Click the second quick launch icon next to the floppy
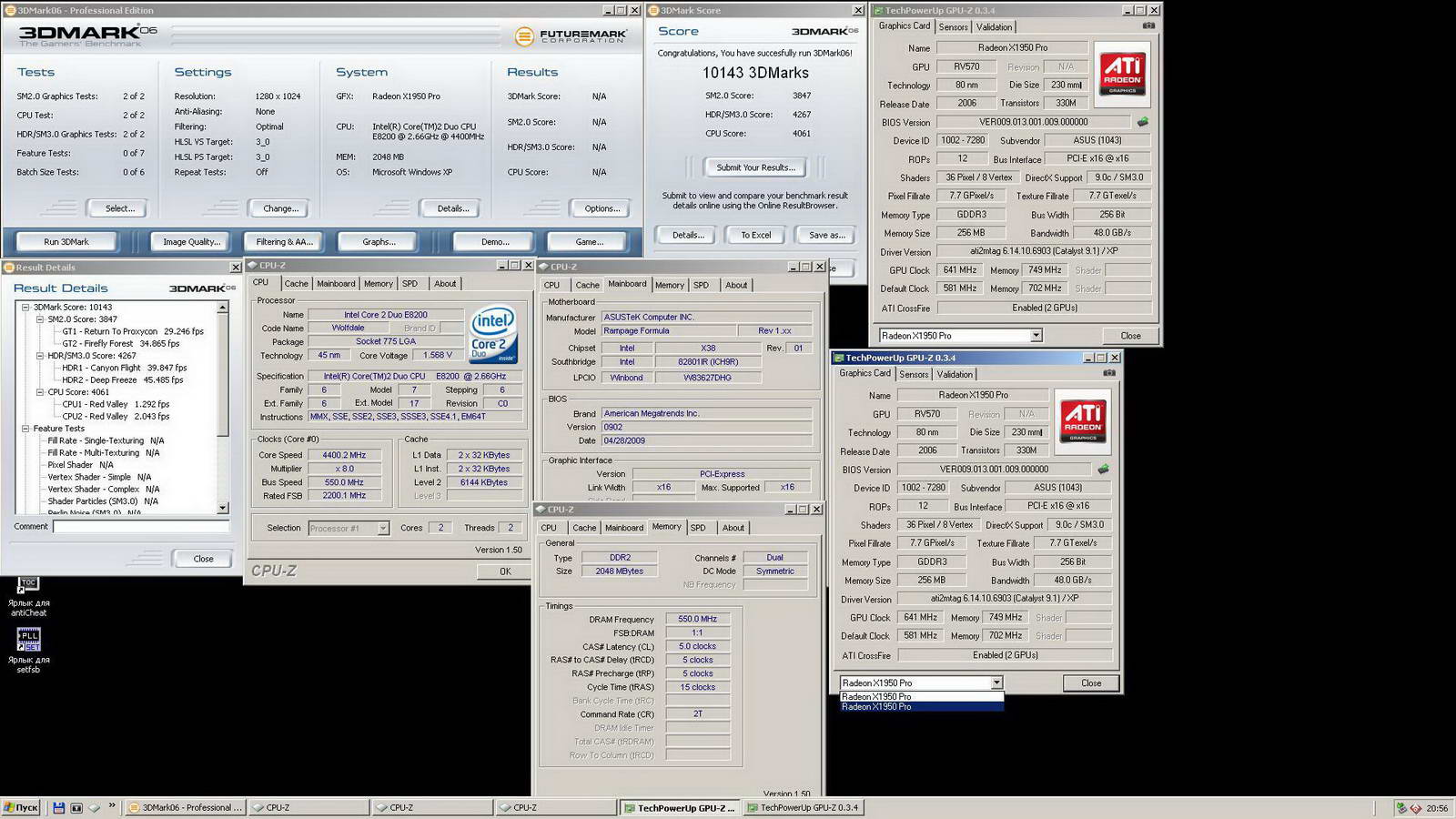This screenshot has height=819, width=1456. point(76,807)
